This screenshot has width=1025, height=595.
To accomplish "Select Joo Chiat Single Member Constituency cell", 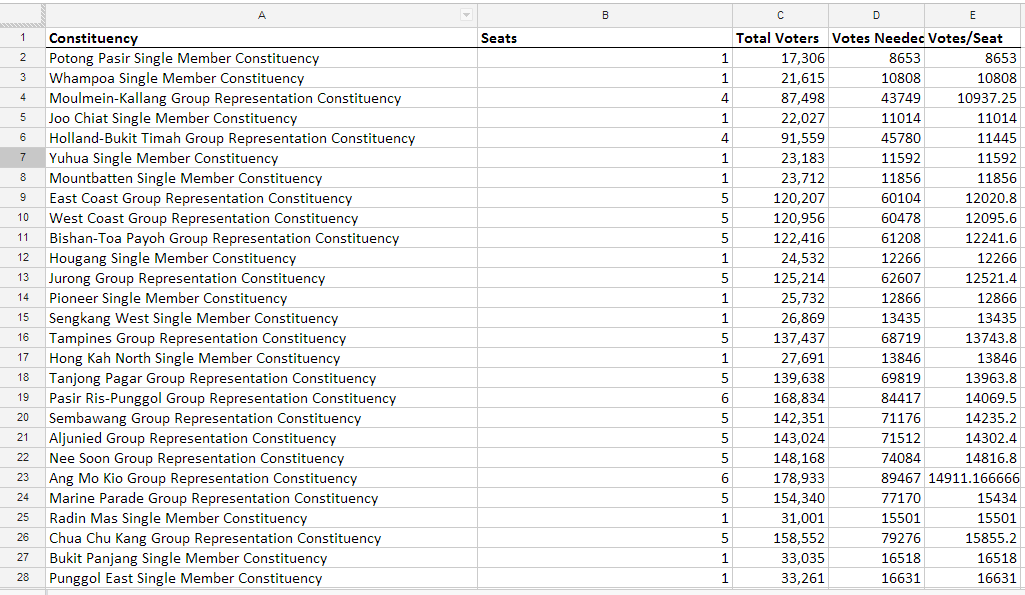I will click(x=261, y=118).
